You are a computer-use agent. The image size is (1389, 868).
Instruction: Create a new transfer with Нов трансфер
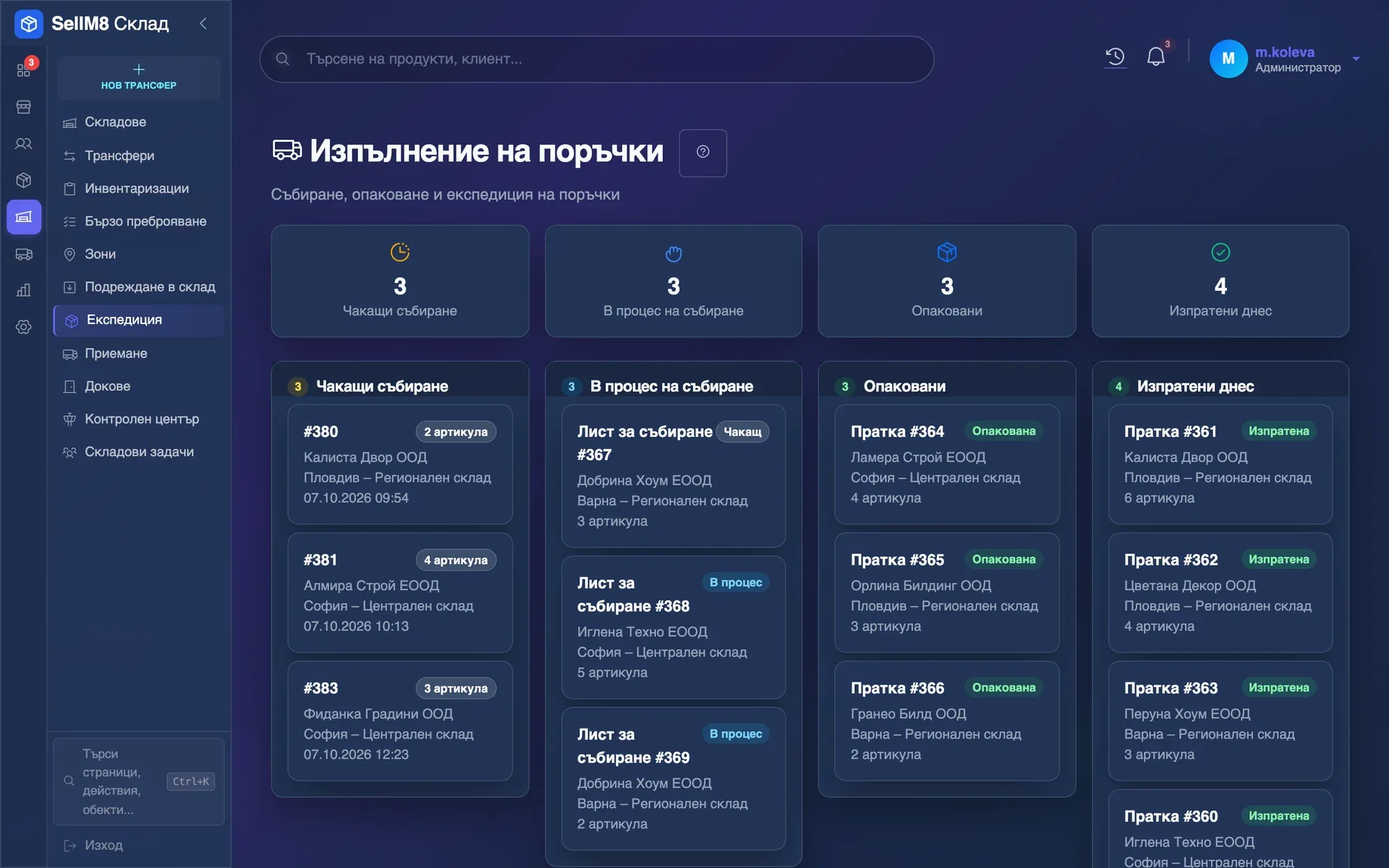139,77
